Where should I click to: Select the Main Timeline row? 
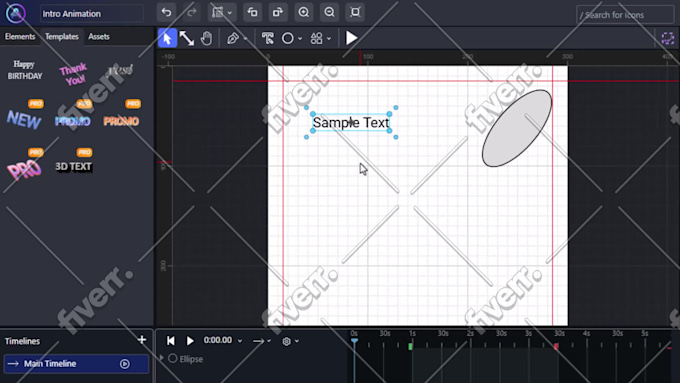[76, 363]
